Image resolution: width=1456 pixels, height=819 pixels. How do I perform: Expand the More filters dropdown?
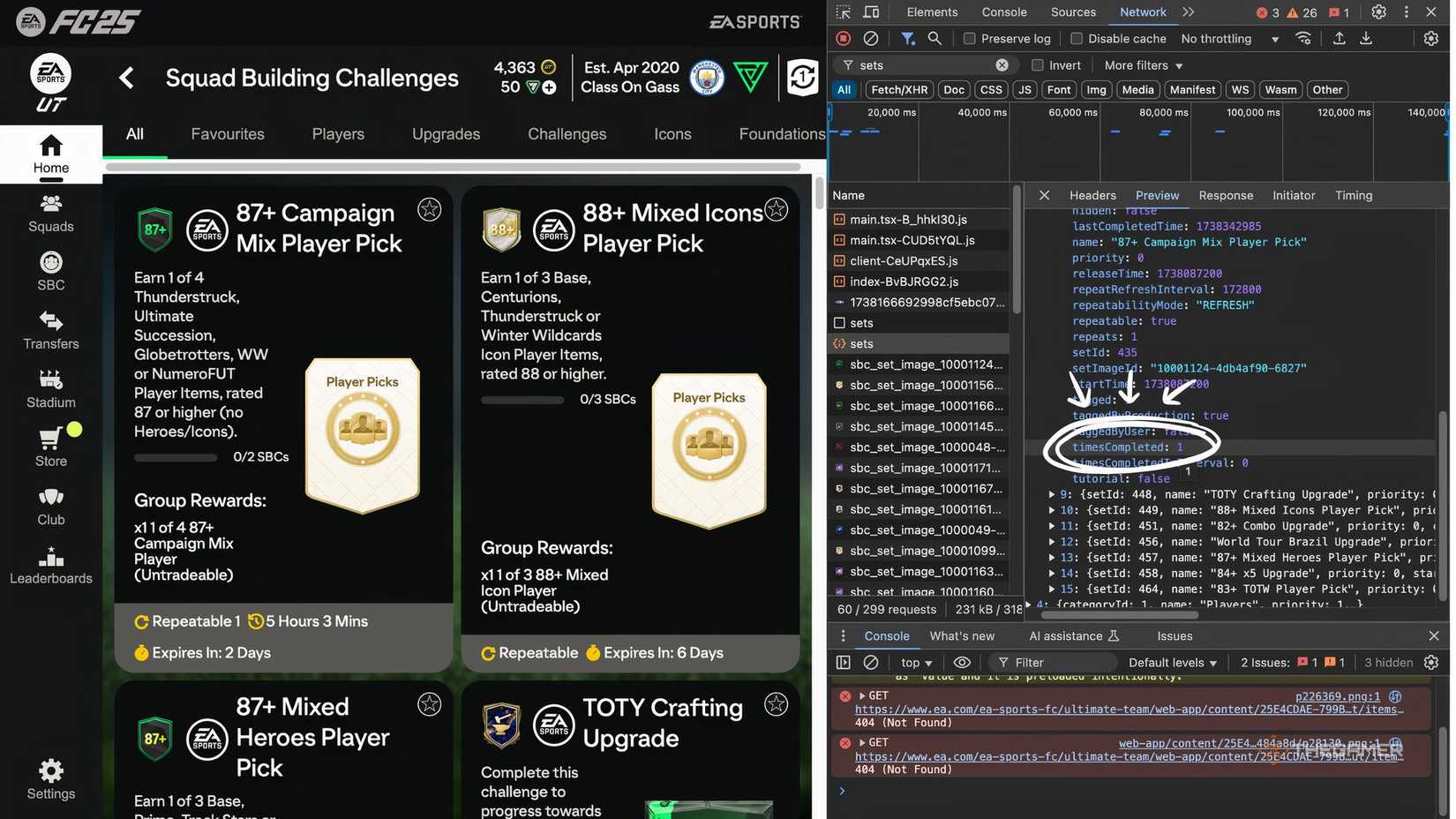[x=1143, y=65]
